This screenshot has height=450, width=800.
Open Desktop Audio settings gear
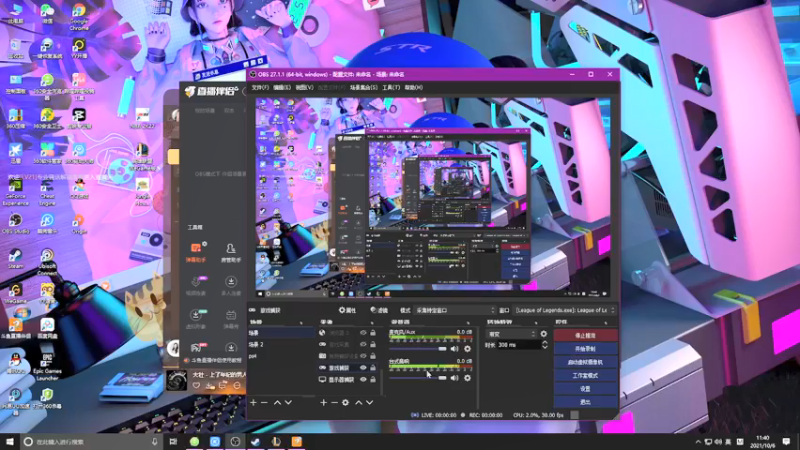tap(467, 378)
